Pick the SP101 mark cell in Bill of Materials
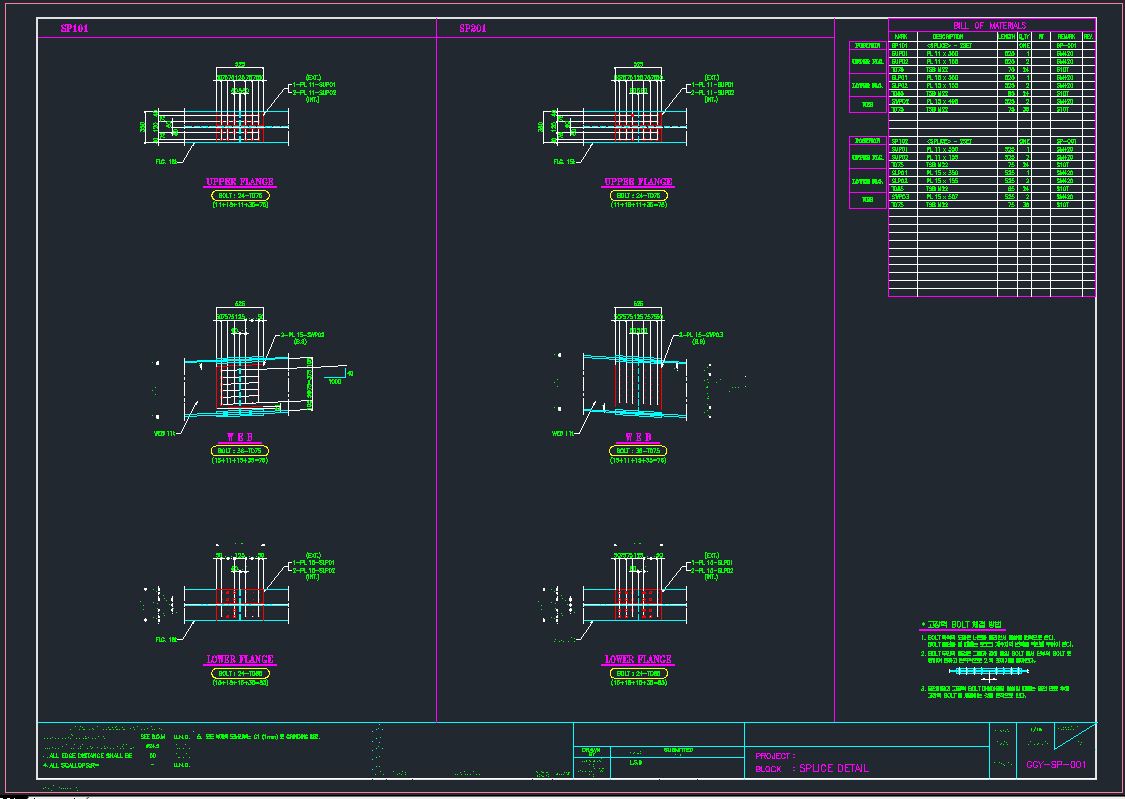1125x799 pixels. [900, 45]
